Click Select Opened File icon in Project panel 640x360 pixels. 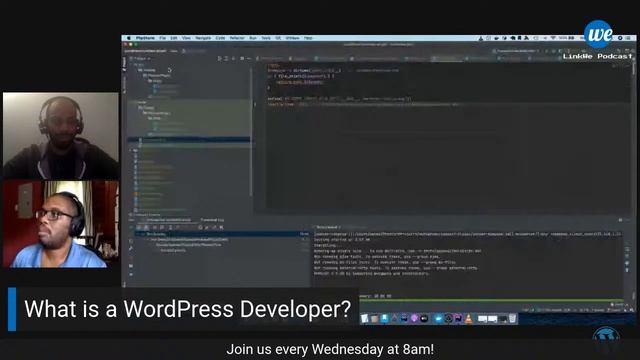(x=220, y=59)
